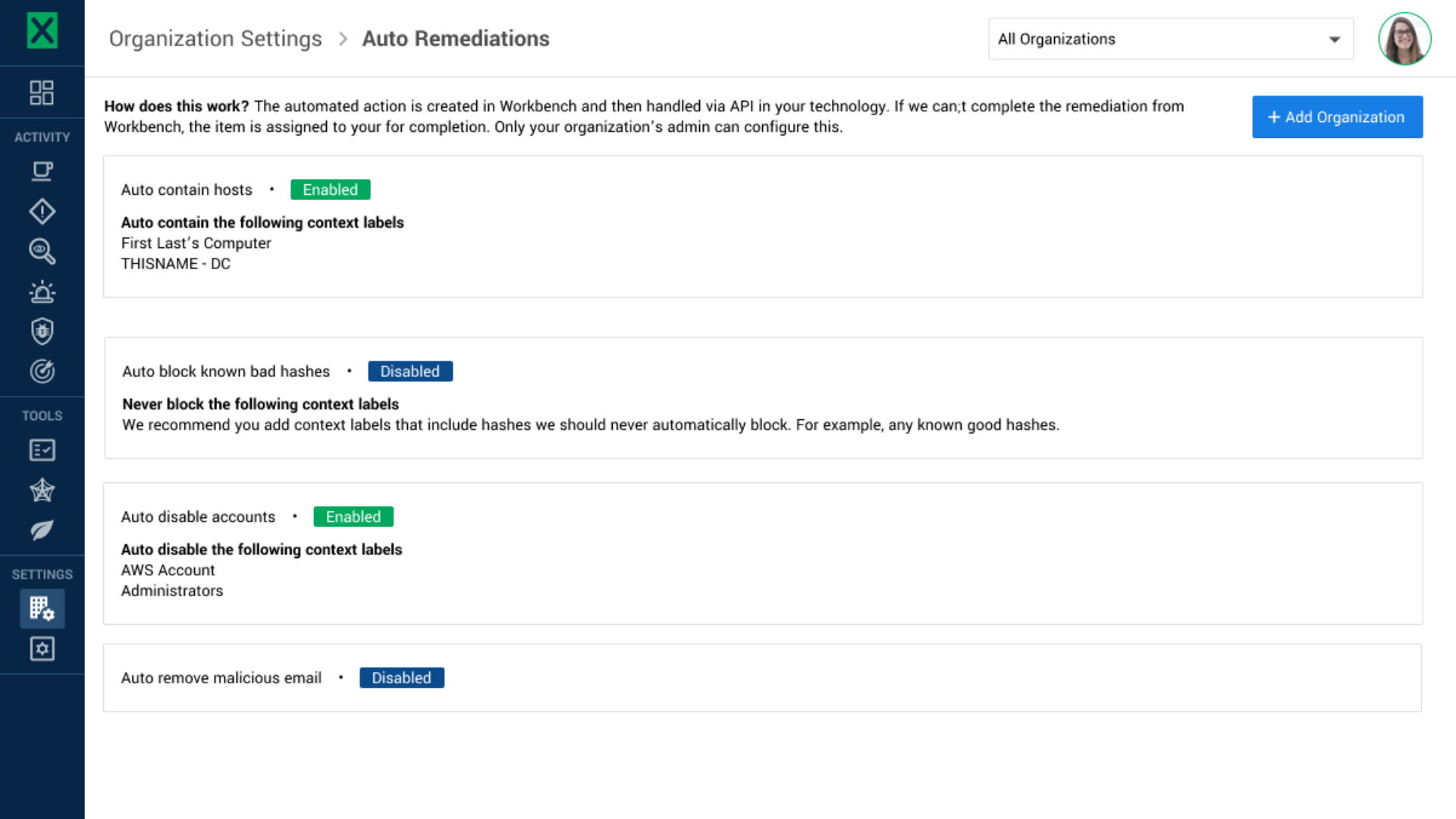
Task: Select the search/magnify icon
Action: coord(42,251)
